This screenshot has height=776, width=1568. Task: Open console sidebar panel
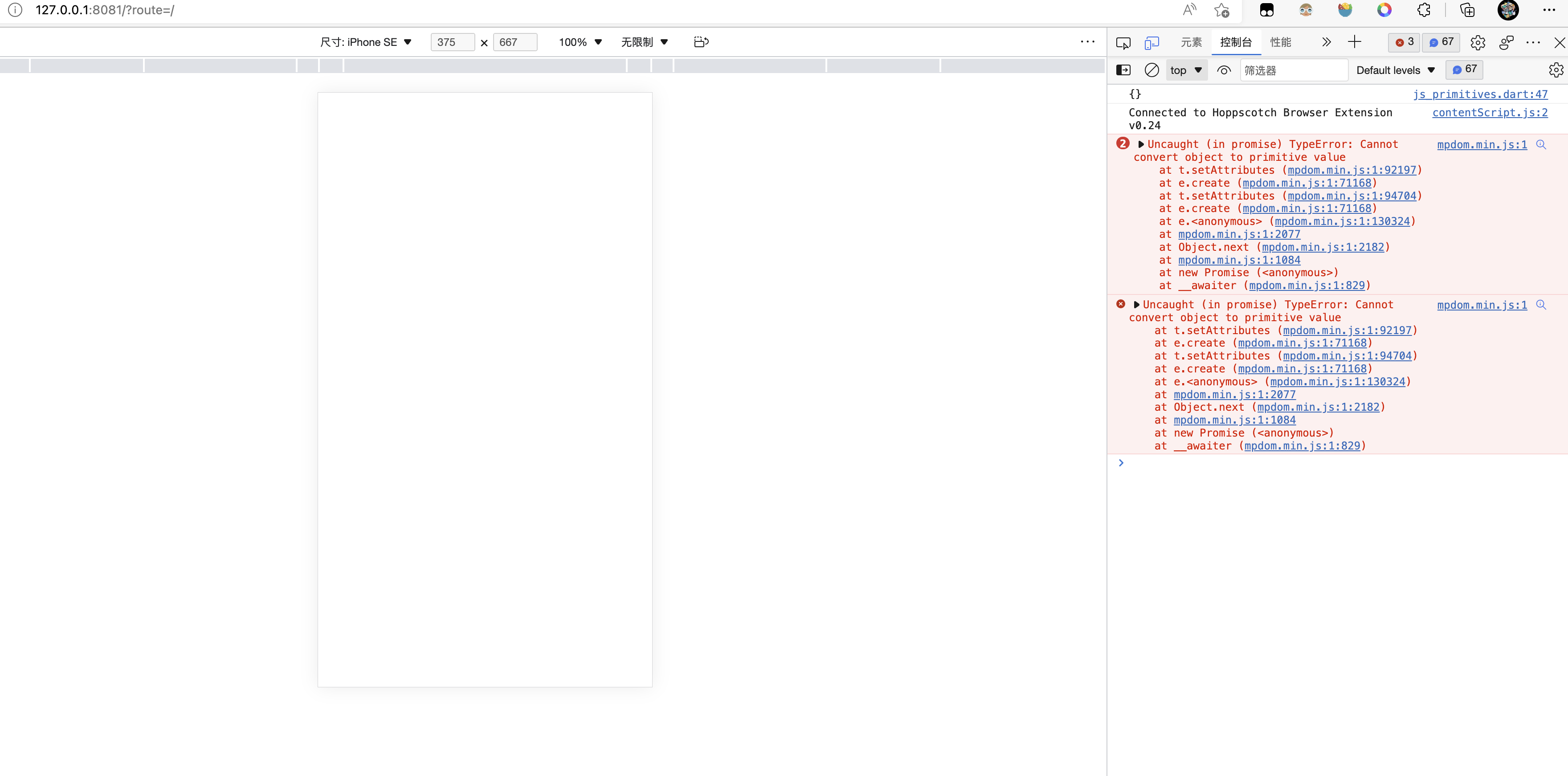(x=1123, y=70)
